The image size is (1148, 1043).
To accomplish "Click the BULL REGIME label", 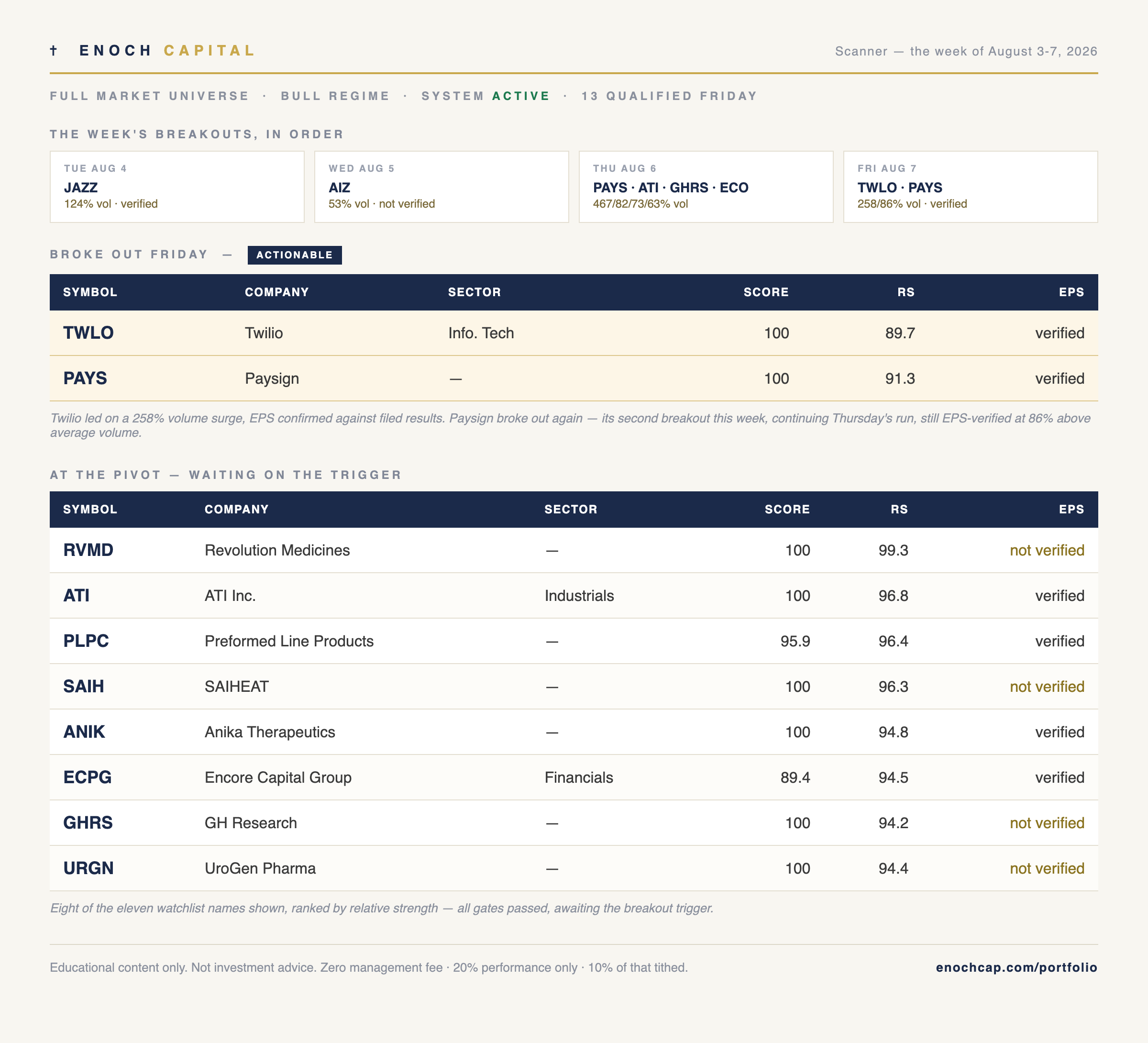I will point(335,96).
